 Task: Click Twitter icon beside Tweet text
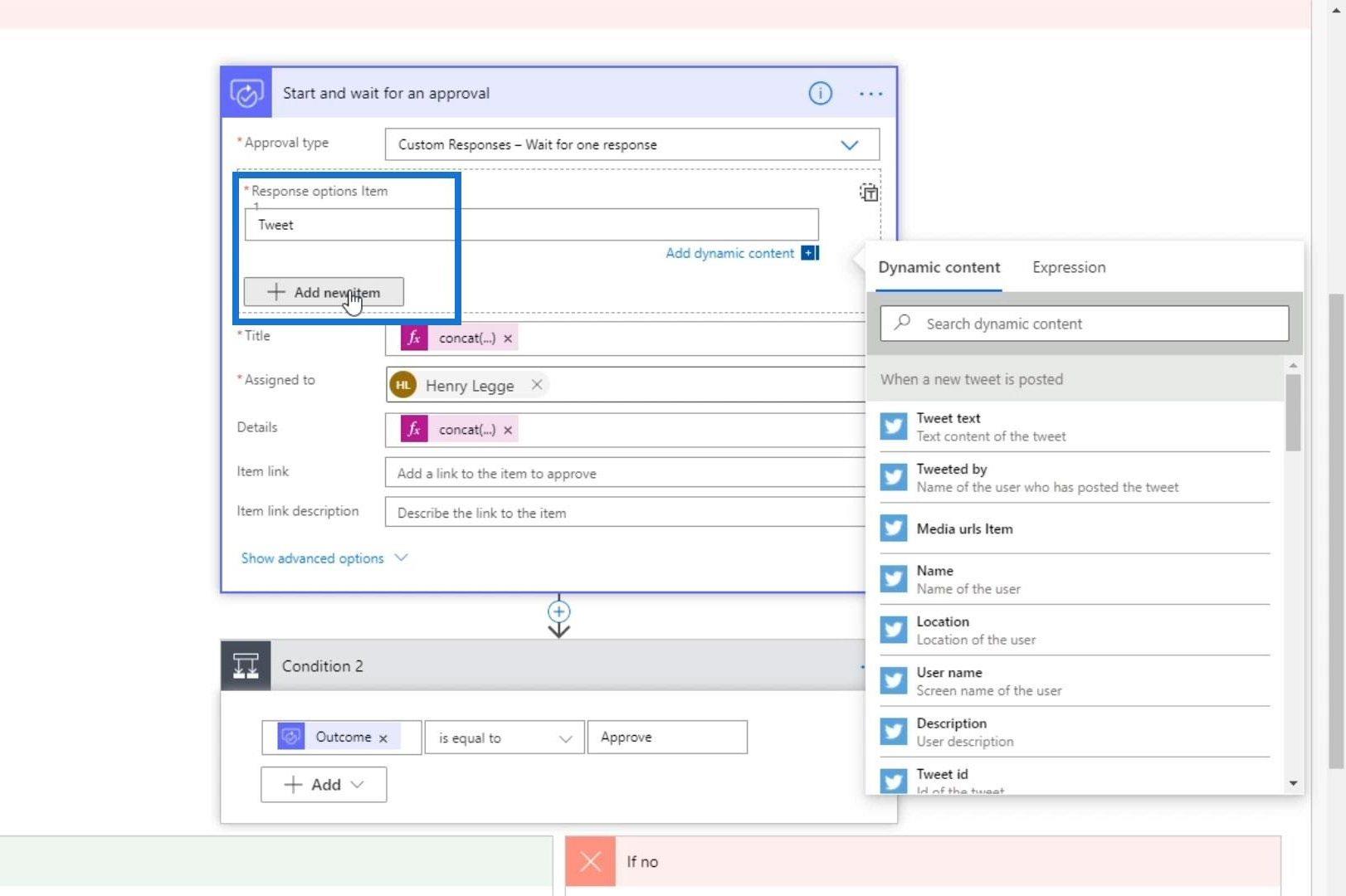894,426
